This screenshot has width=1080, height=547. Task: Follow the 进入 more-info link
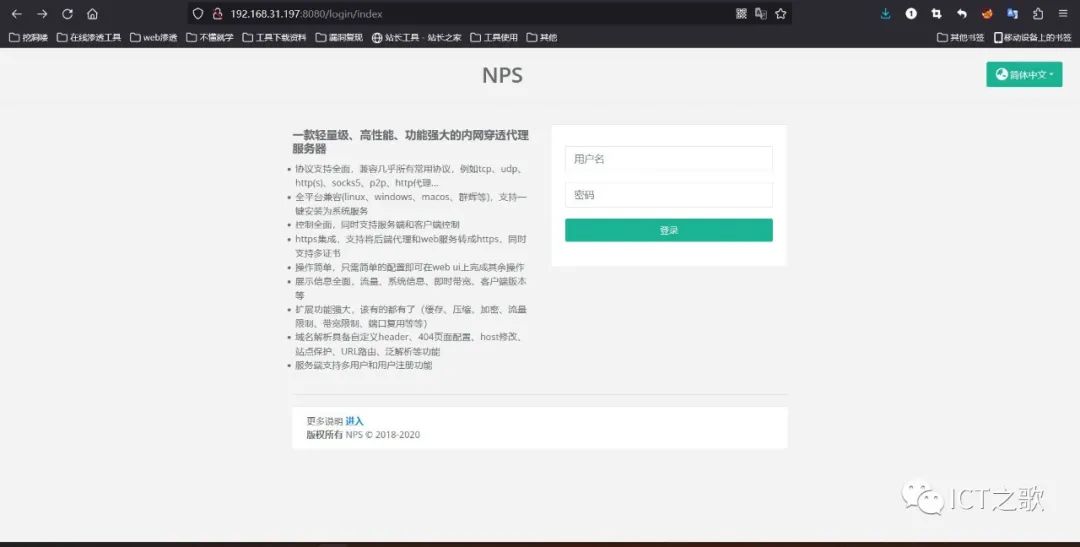354,421
